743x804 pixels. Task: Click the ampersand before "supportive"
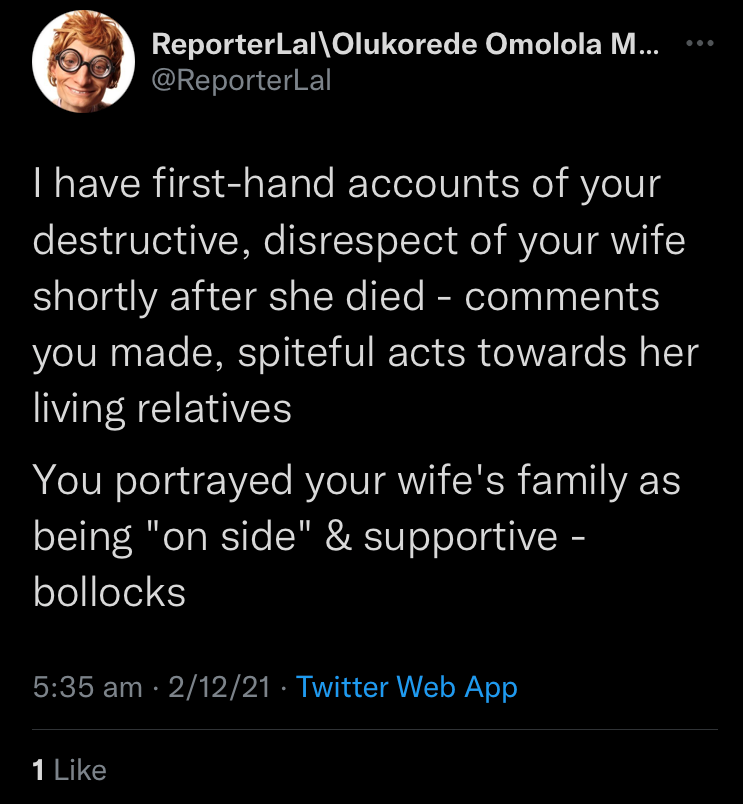point(339,537)
